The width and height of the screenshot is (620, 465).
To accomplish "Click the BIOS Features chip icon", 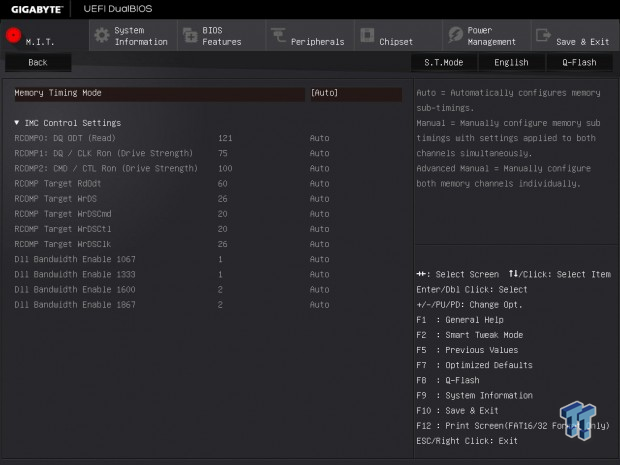I will 190,35.
